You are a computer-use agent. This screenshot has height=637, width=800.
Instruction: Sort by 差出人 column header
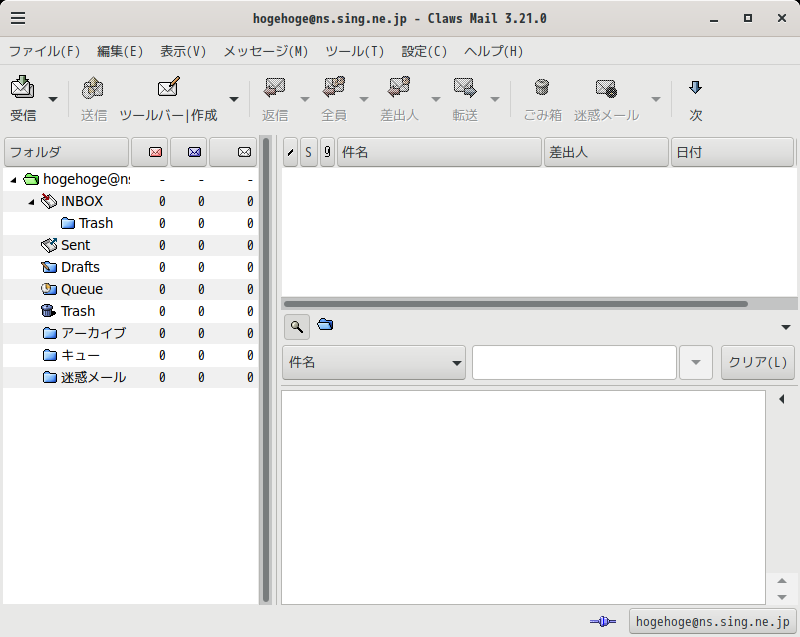coord(606,152)
